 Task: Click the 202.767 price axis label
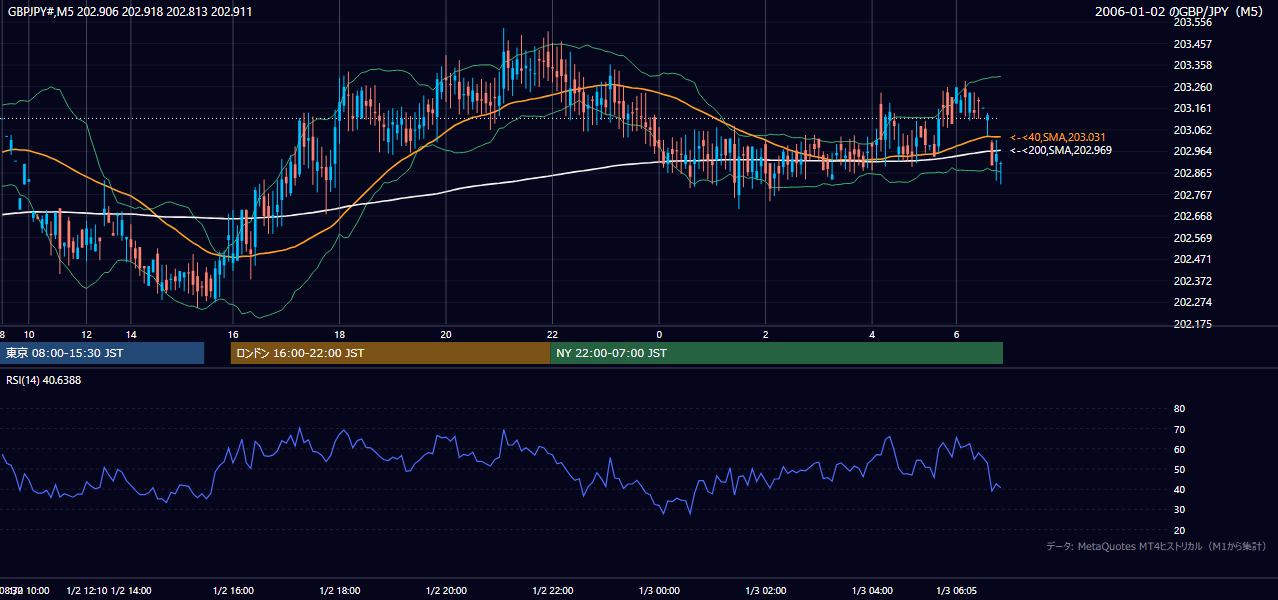tap(1192, 195)
